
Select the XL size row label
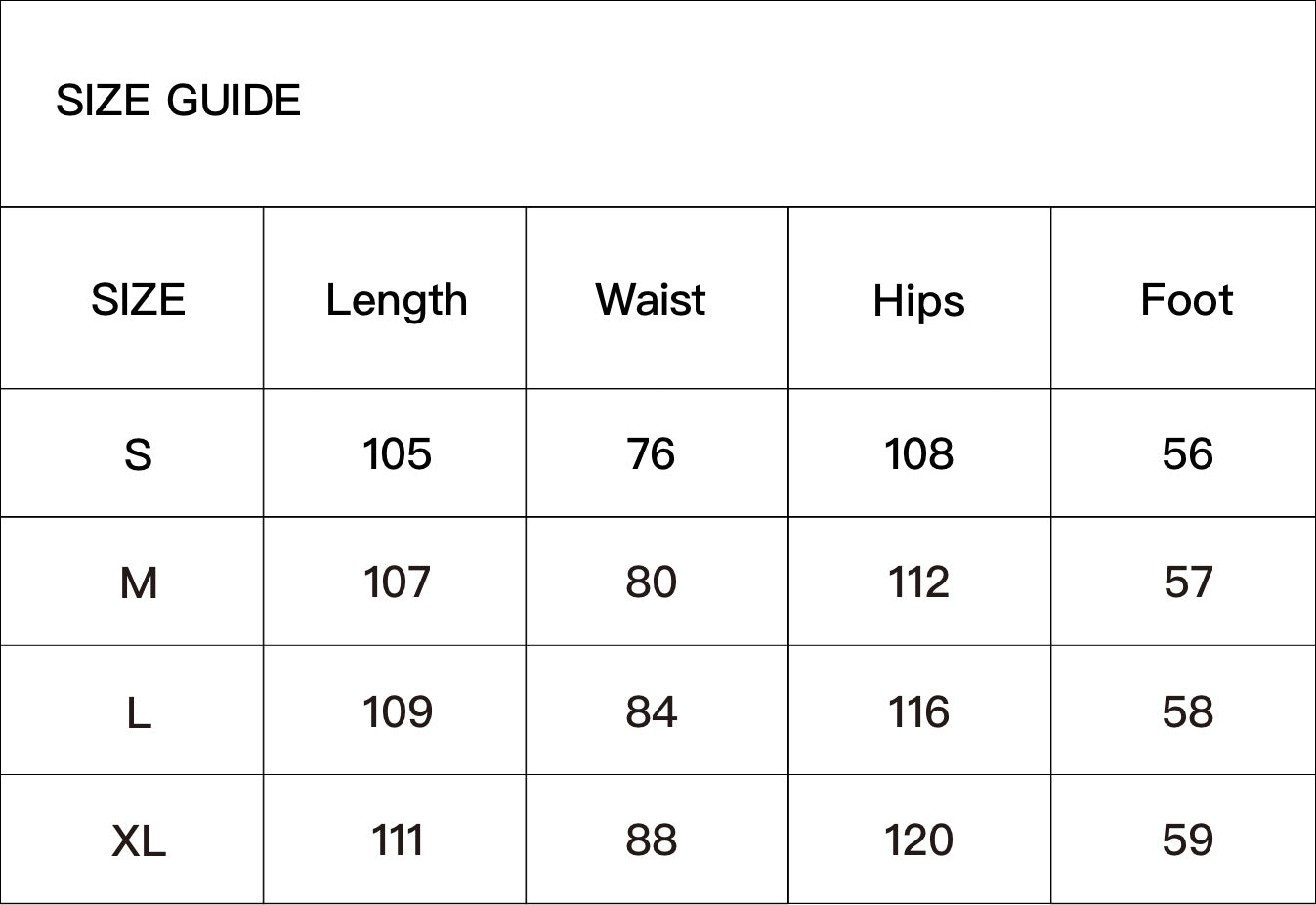point(138,840)
